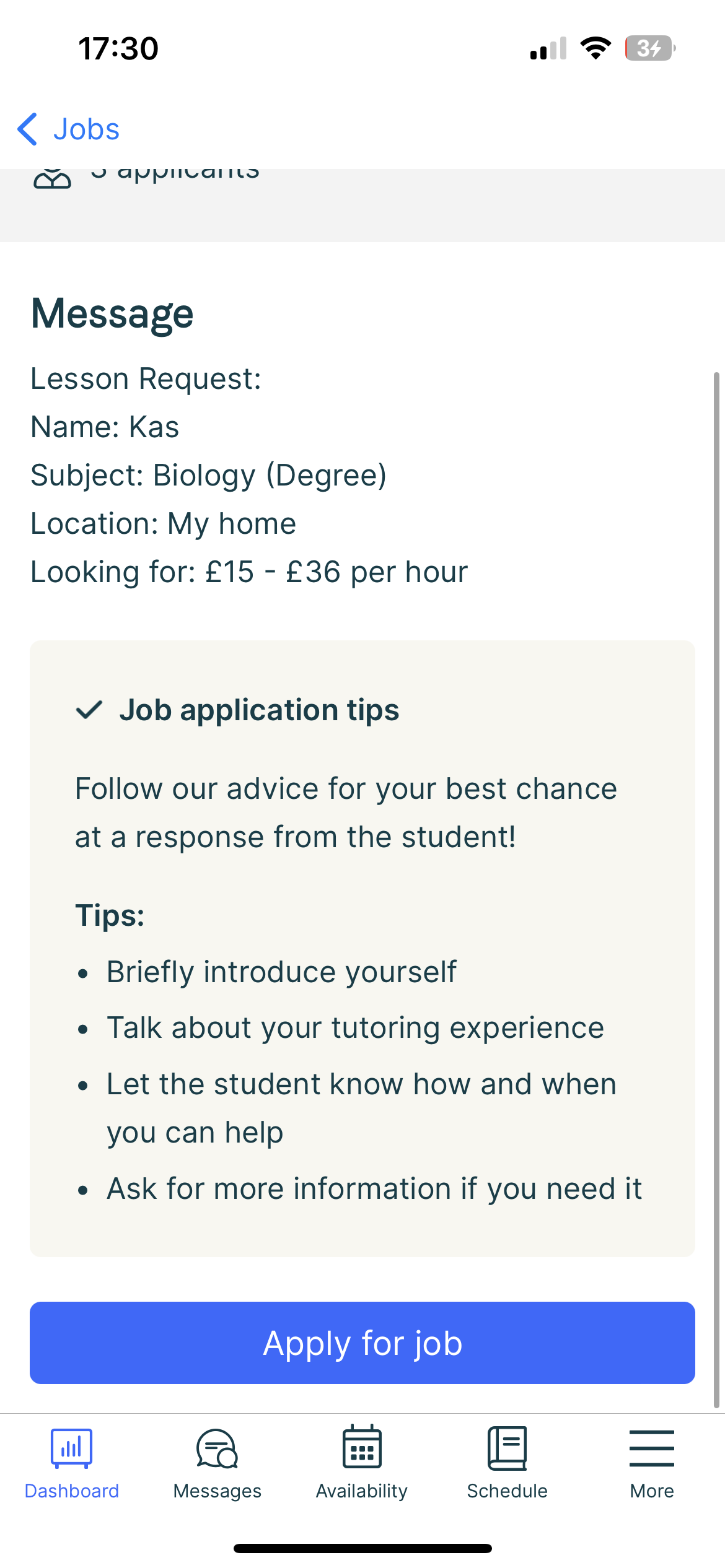Open the More hamburger menu
Image resolution: width=725 pixels, height=1568 pixels.
[652, 1448]
